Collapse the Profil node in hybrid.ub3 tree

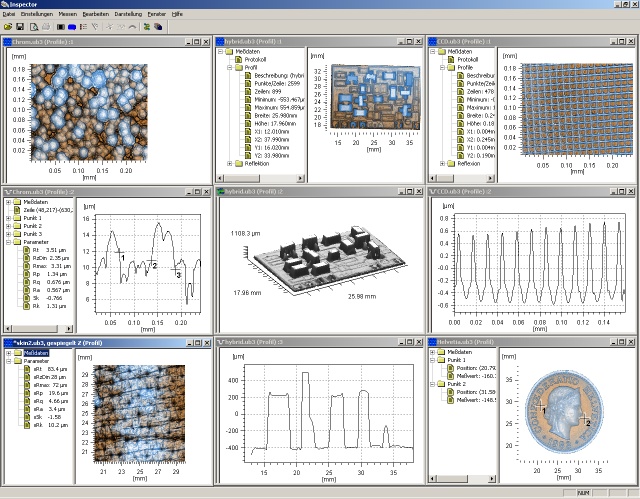click(228, 68)
